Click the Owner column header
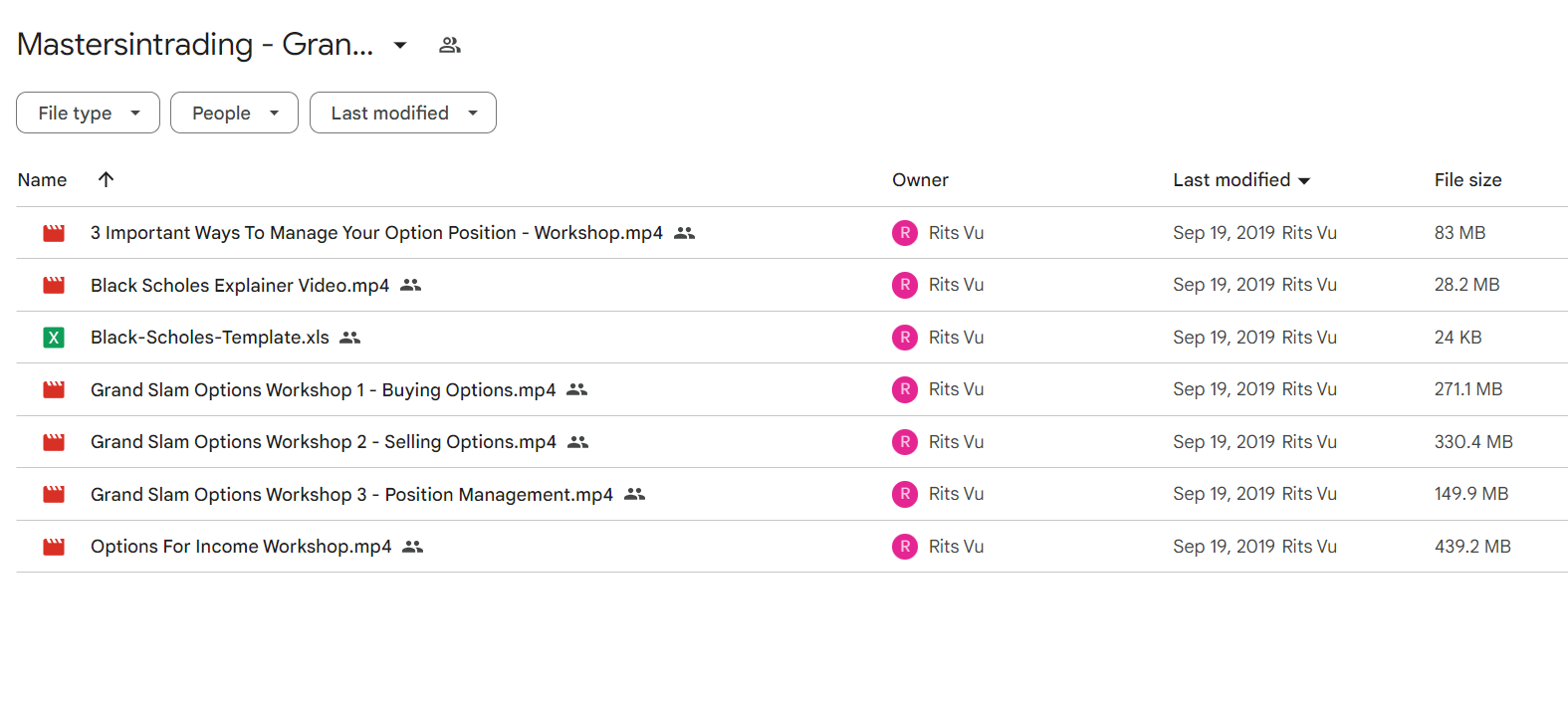The height and width of the screenshot is (703, 1568). 920,180
